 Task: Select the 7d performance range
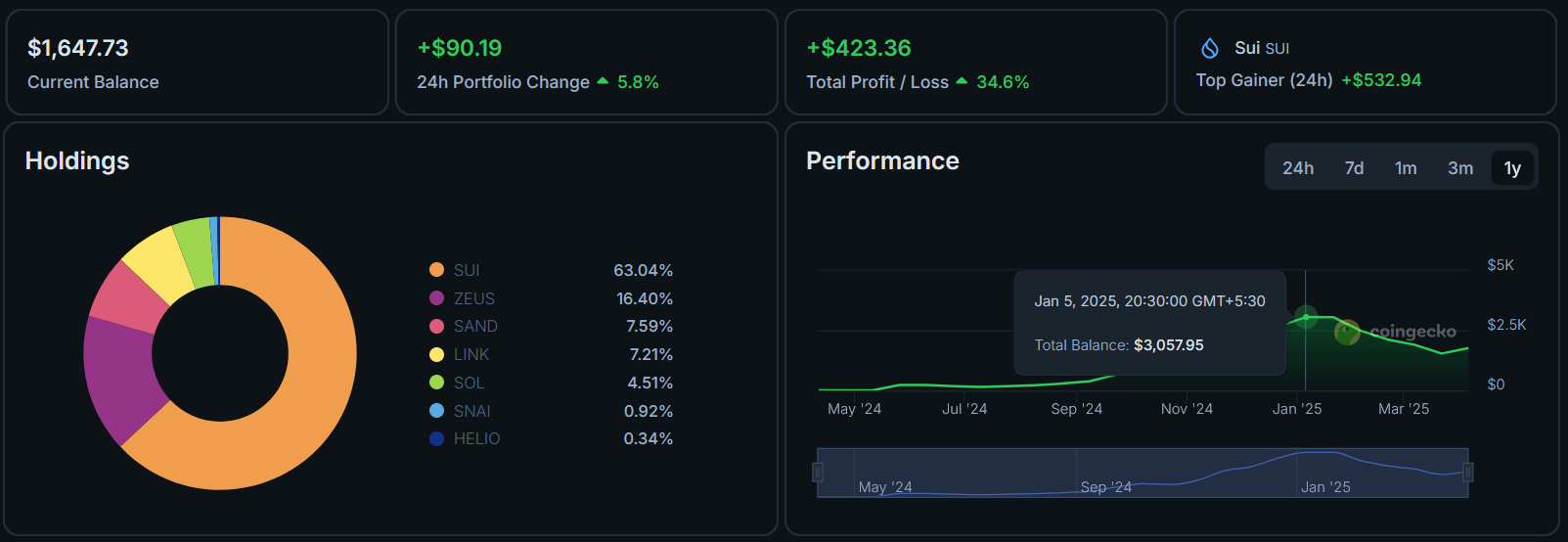(1354, 168)
